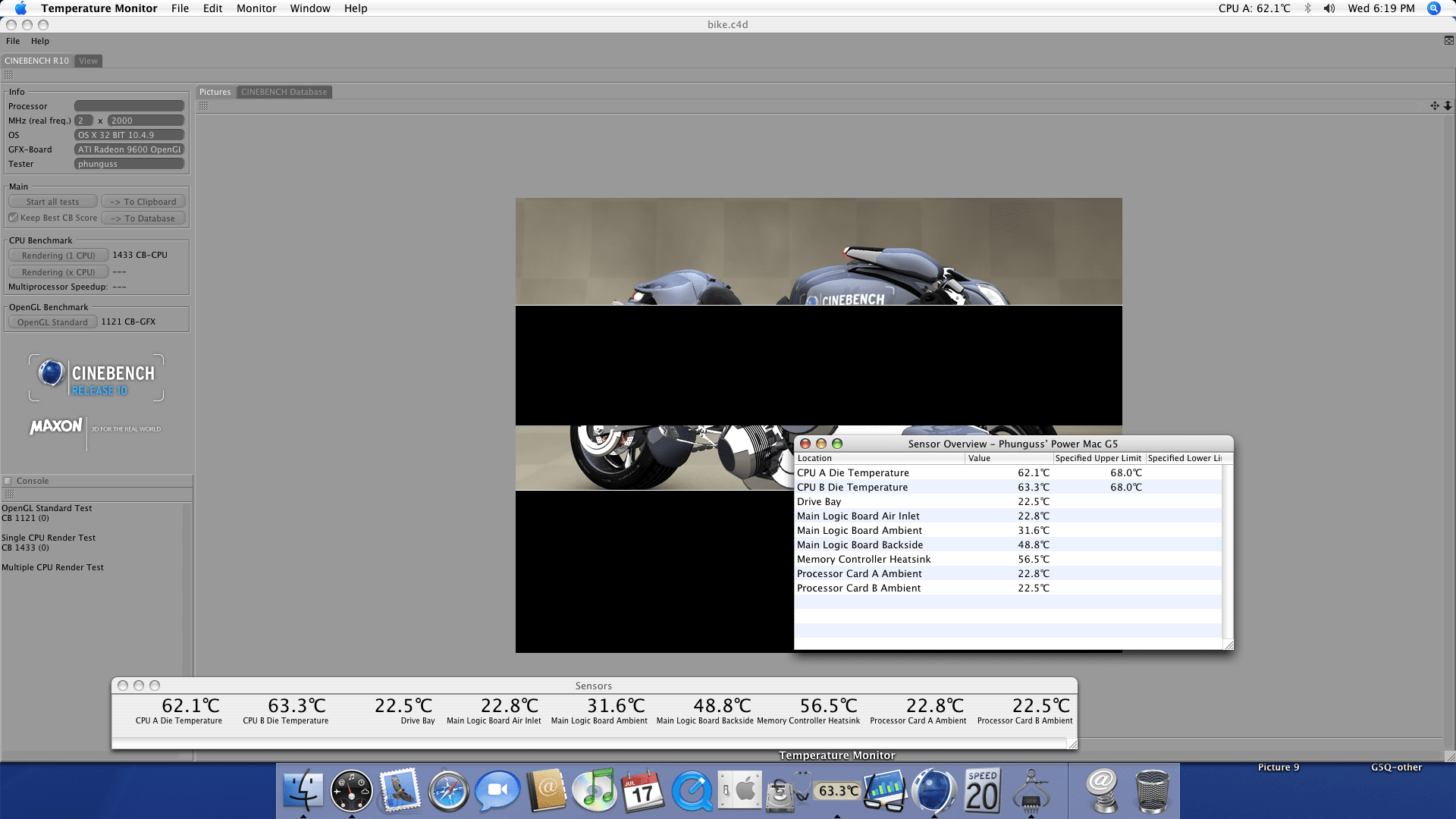The image size is (1456, 819).
Task: Open Safari in the dock
Action: (448, 790)
